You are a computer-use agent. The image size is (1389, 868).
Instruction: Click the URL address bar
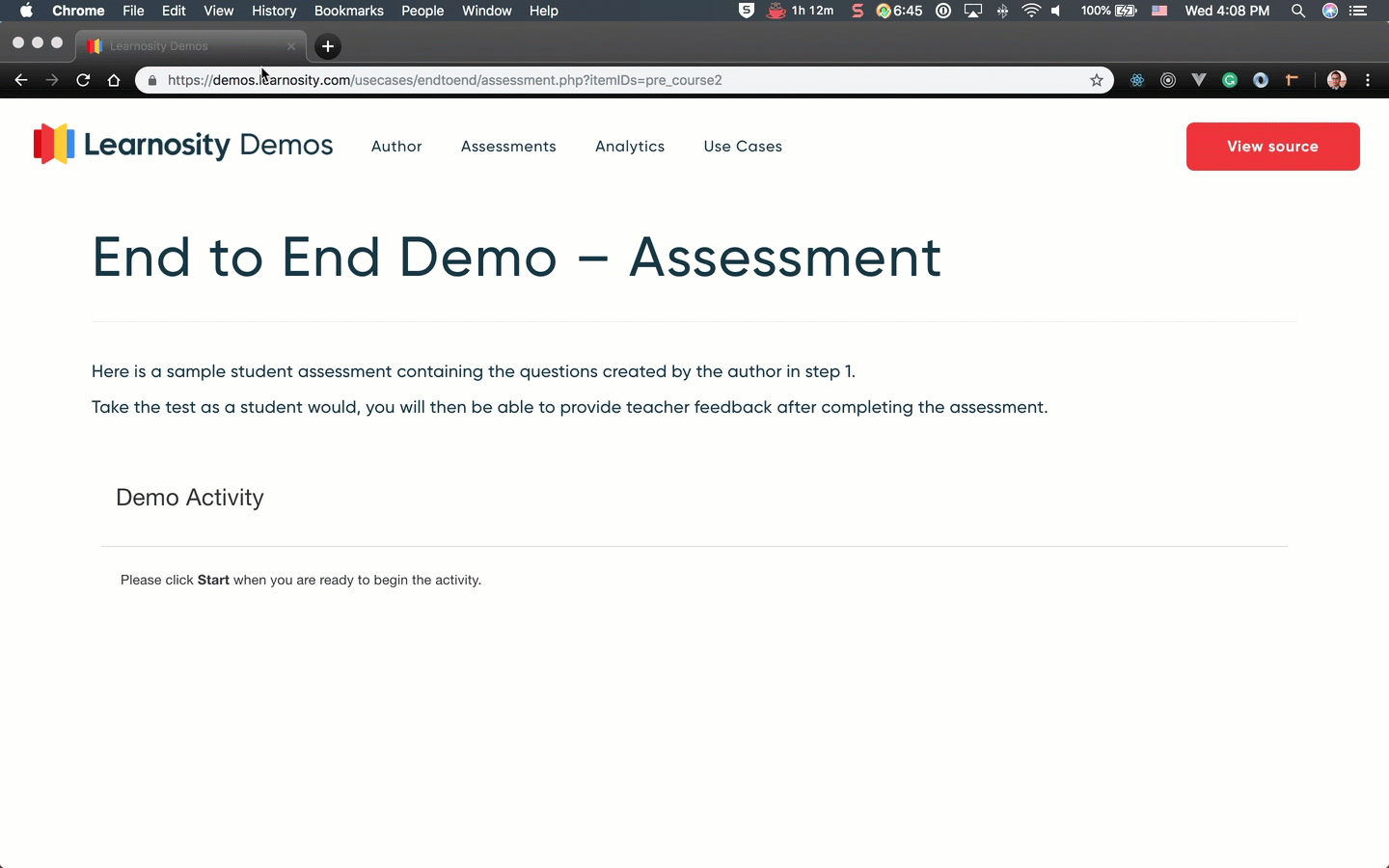pos(625,80)
